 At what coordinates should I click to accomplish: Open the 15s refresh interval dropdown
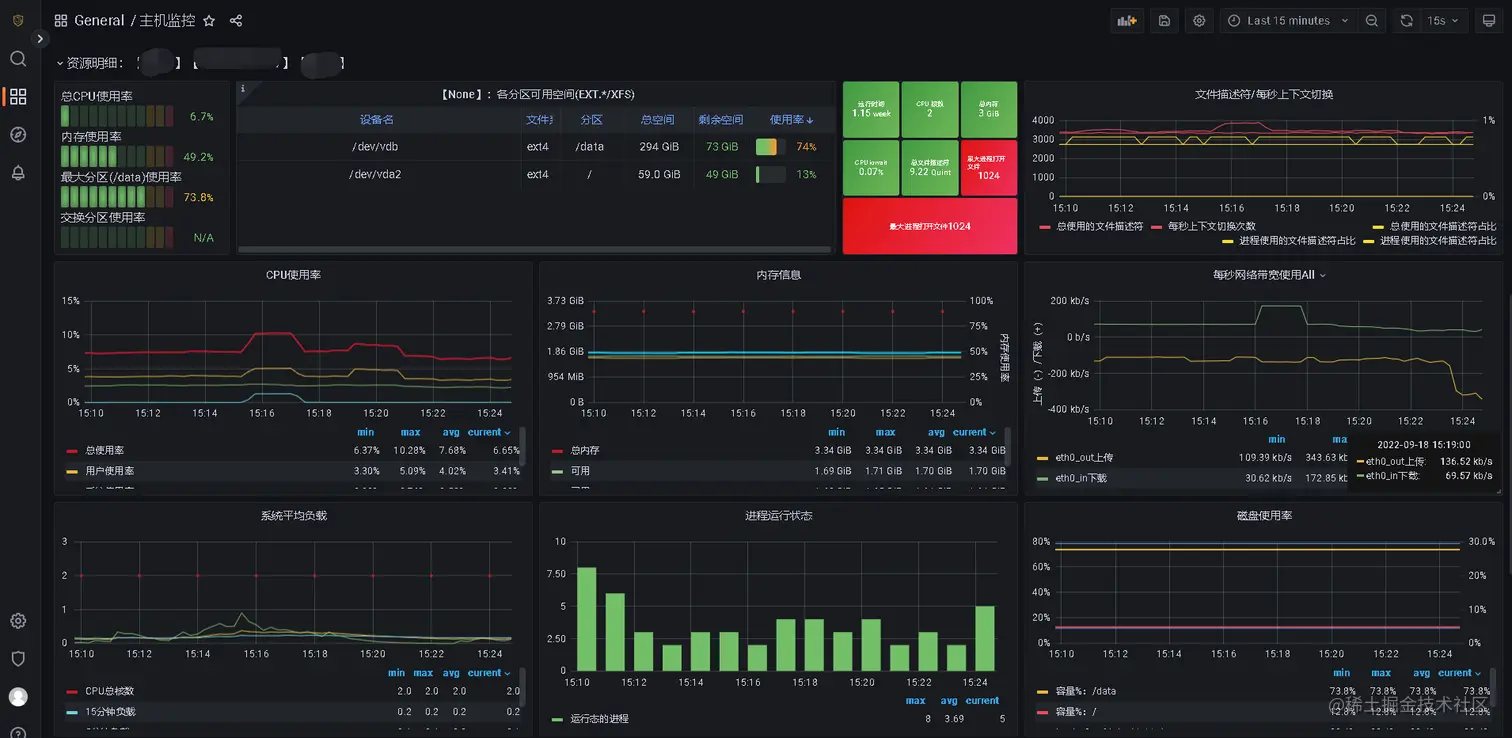click(1443, 20)
